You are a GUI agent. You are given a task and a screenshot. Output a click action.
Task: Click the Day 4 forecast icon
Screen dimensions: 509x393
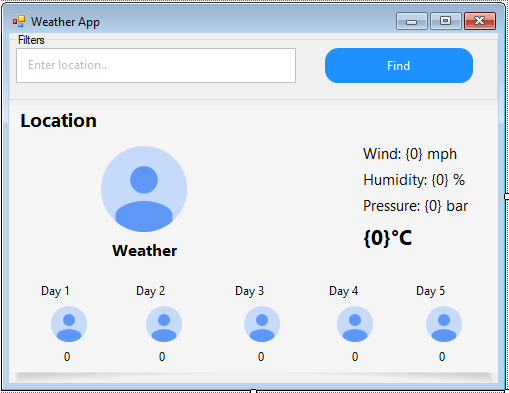pyautogui.click(x=355, y=324)
